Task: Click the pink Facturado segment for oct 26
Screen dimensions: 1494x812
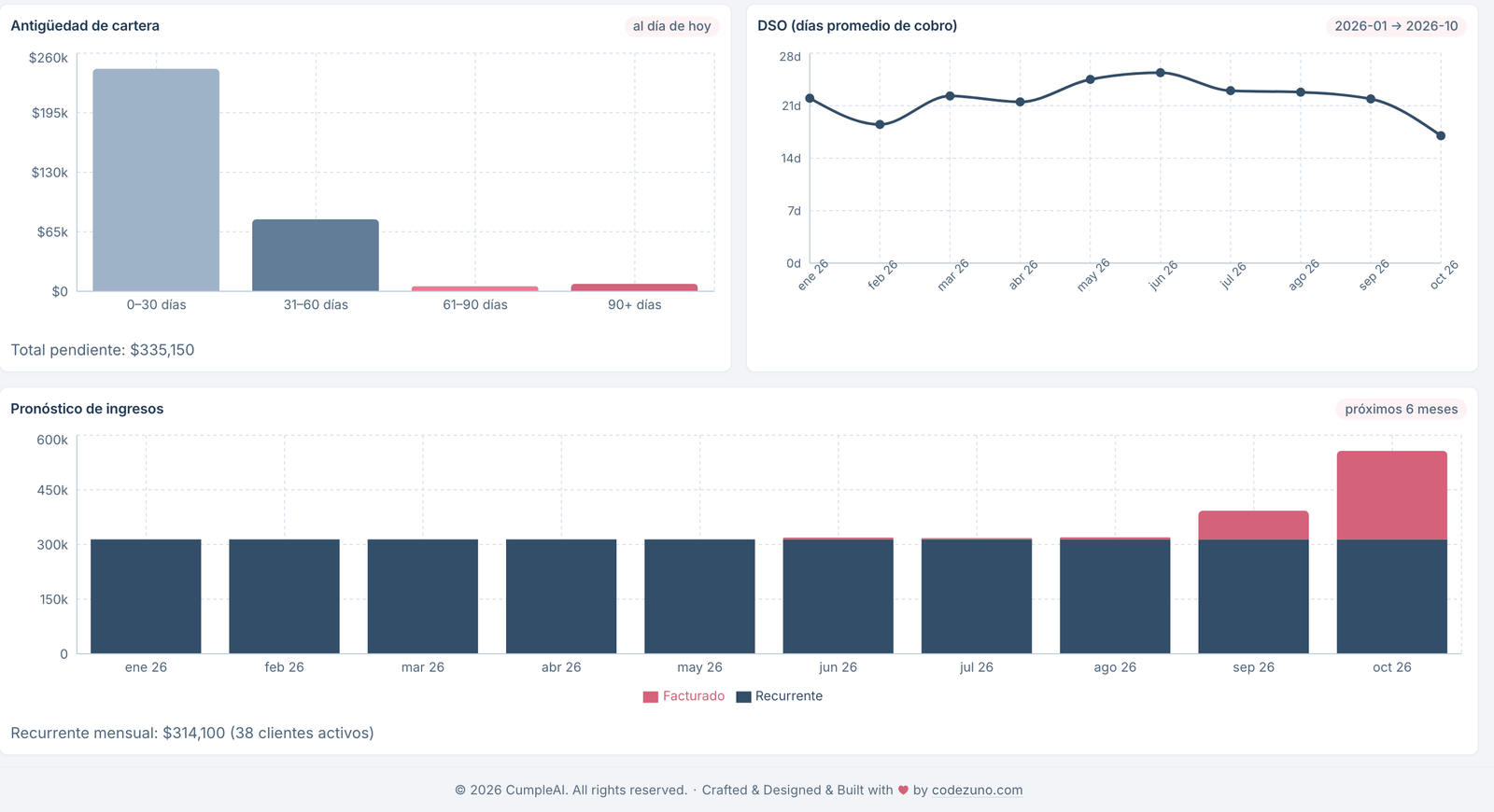Action: pyautogui.click(x=1391, y=496)
